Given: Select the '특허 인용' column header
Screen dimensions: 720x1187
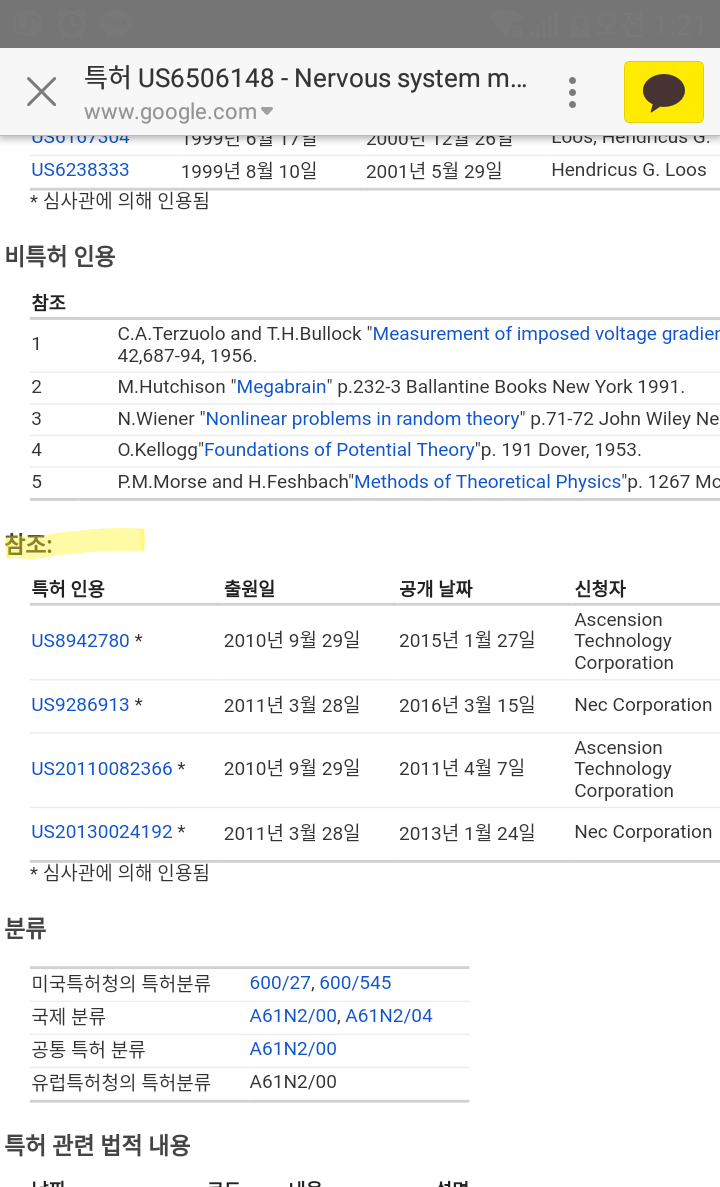Looking at the screenshot, I should pos(68,589).
